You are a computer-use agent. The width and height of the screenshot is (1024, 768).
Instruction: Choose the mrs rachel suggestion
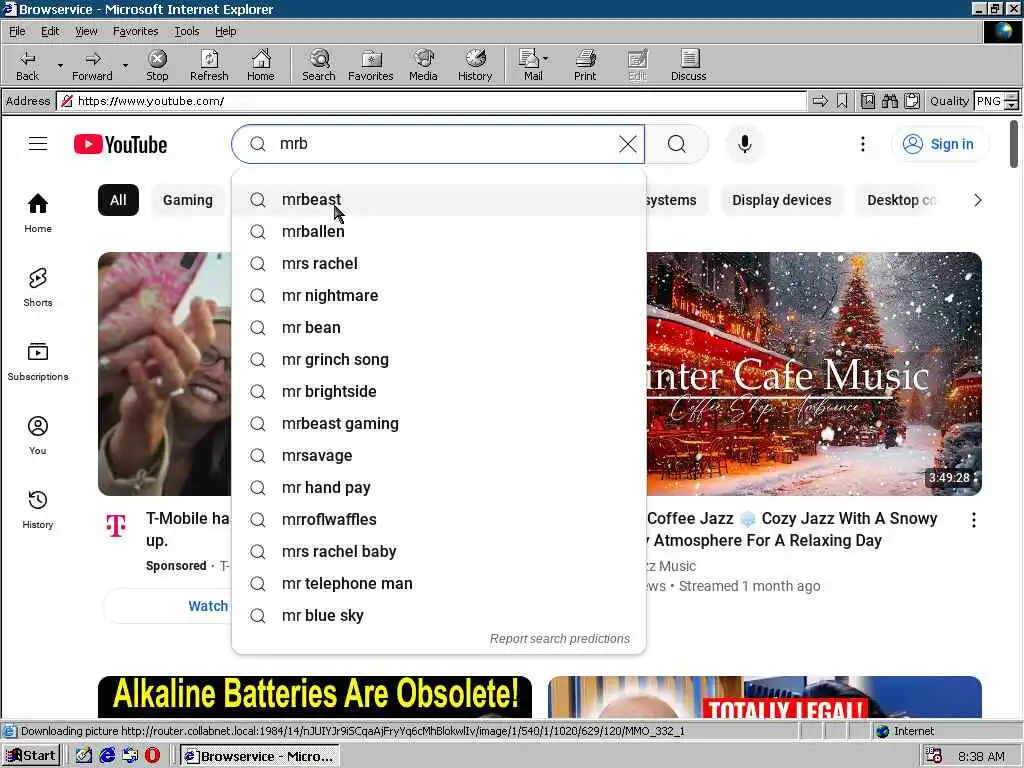438,264
